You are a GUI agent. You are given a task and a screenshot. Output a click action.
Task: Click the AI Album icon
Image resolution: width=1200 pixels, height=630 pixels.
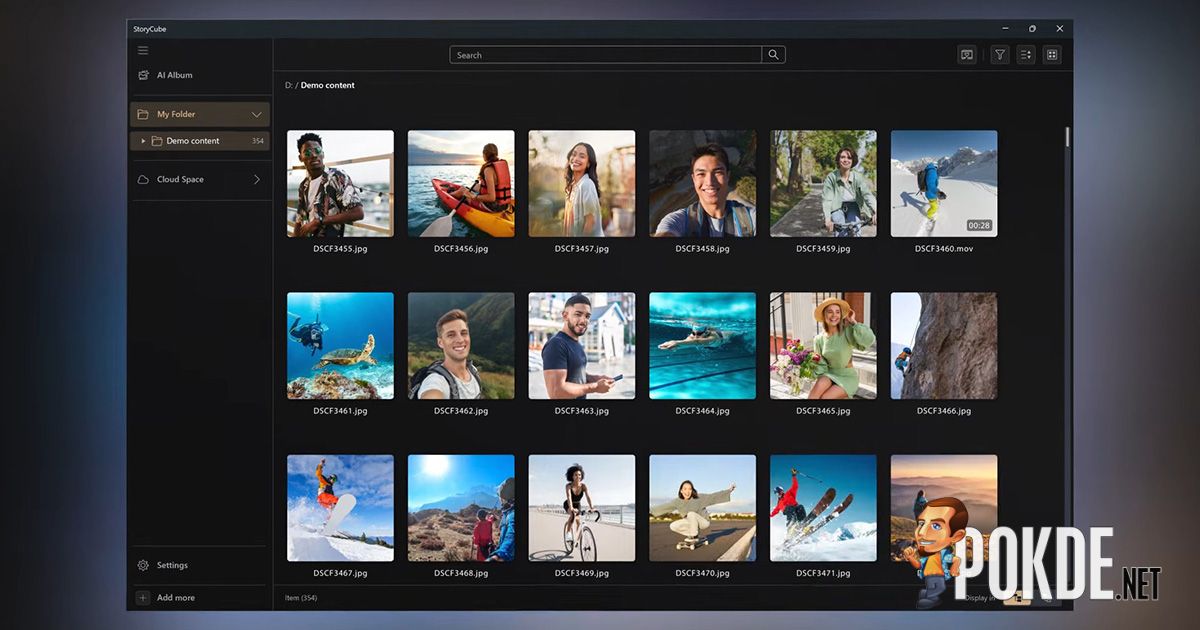click(x=143, y=75)
